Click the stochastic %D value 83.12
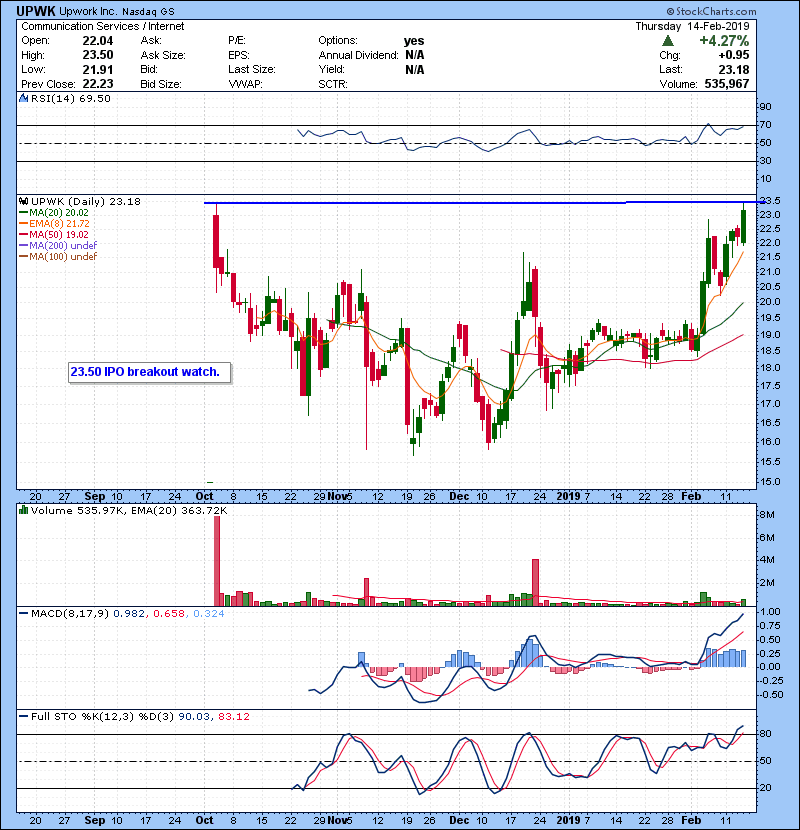 point(234,717)
